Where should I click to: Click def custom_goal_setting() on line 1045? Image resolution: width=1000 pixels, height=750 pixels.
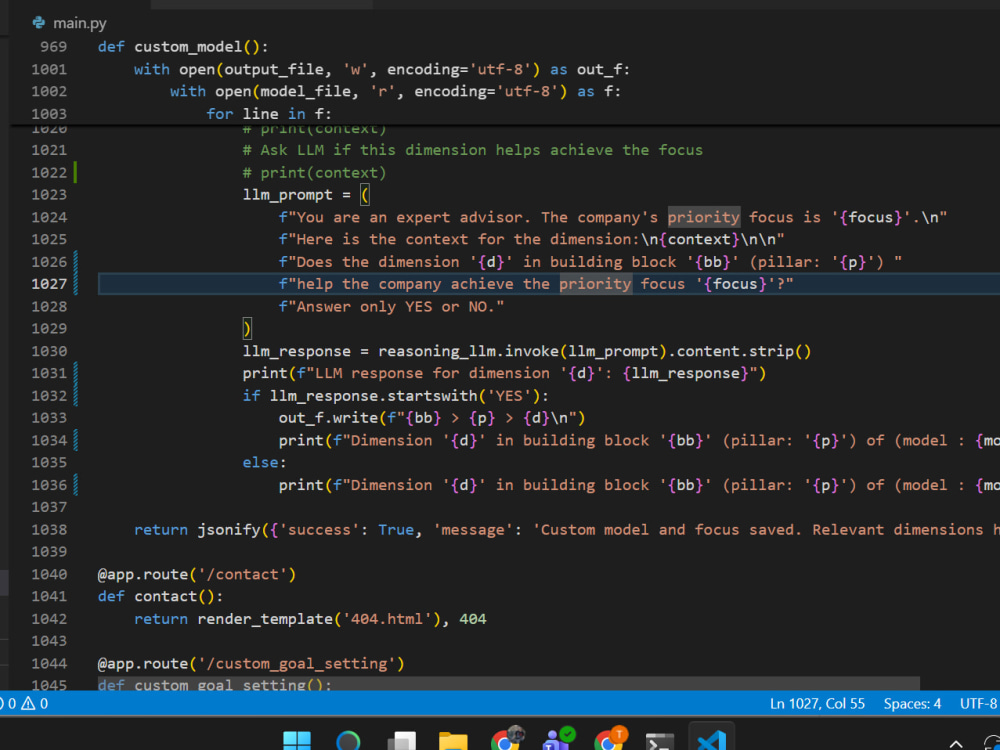click(x=214, y=685)
